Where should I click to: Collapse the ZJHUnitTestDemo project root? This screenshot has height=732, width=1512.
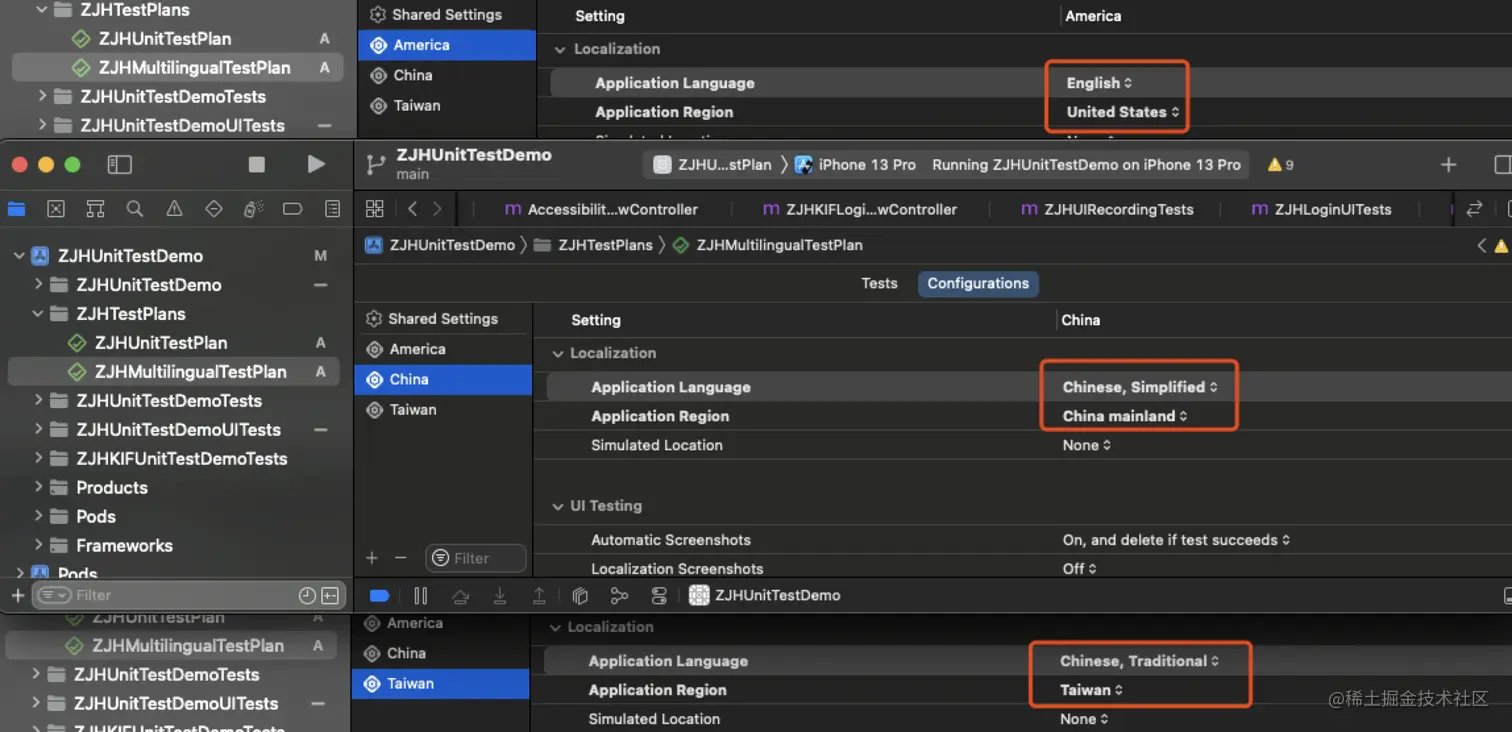[19, 256]
